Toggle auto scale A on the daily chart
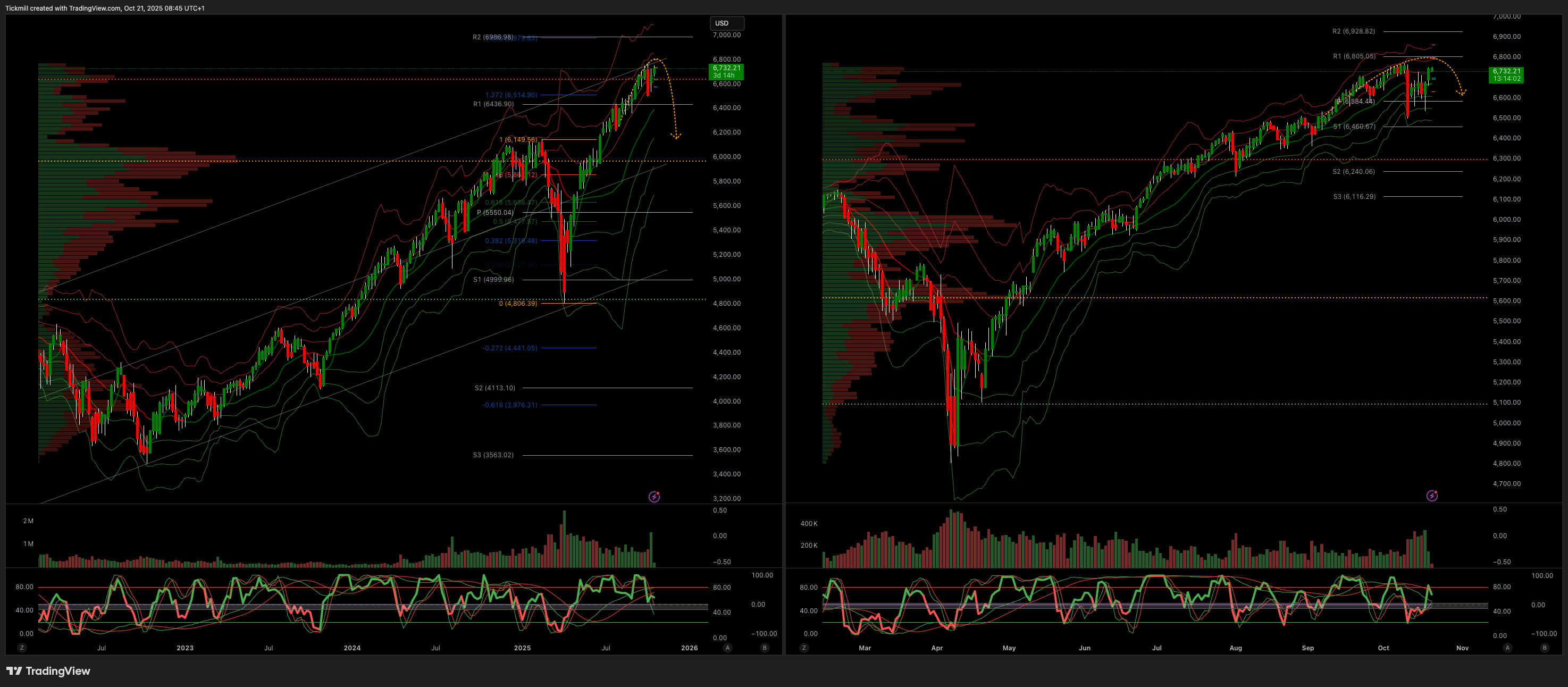Screen dimensions: 1568x687 1507,648
